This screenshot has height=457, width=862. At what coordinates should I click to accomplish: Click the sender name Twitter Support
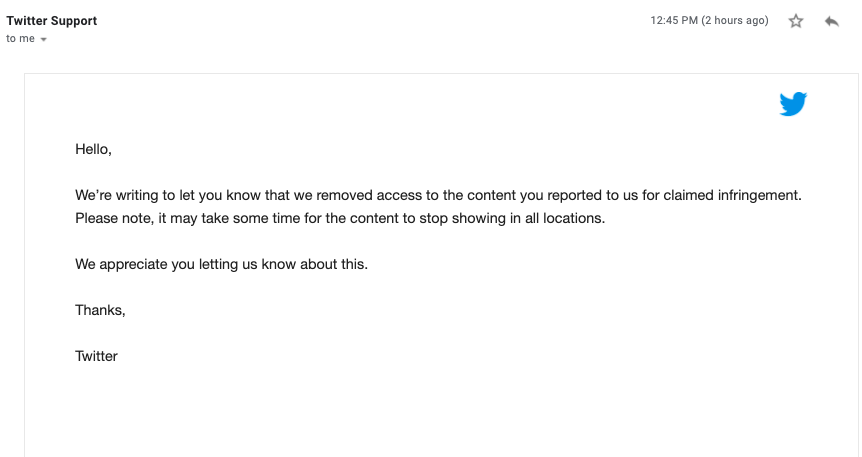point(52,21)
